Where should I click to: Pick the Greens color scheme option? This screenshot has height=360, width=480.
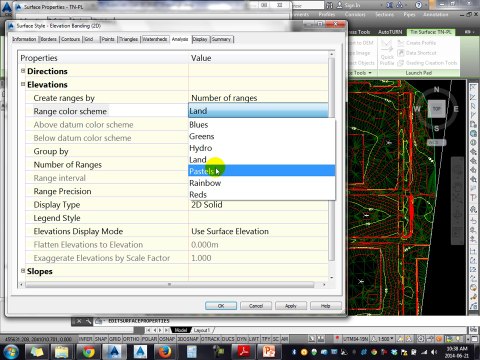tap(261, 136)
